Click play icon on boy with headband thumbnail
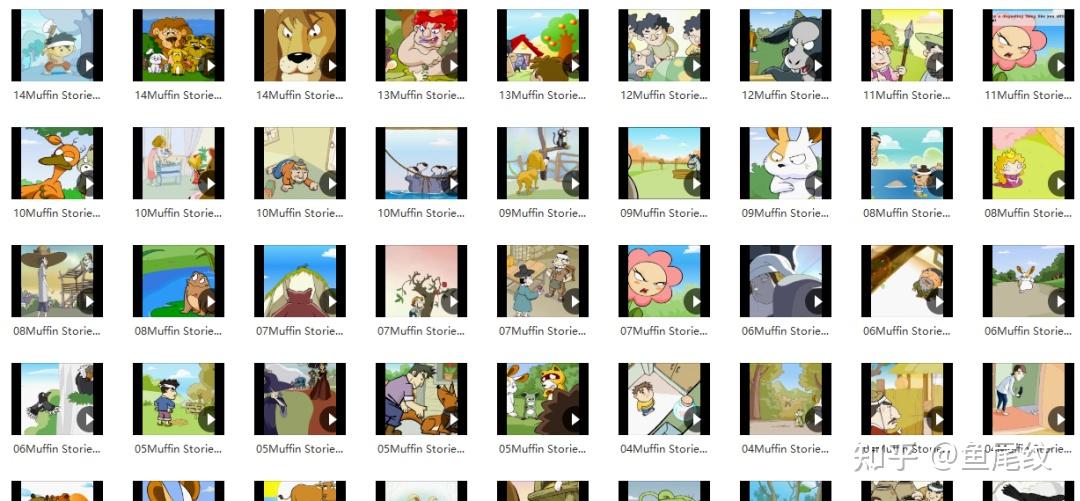The width and height of the screenshot is (1080, 501). coord(88,65)
